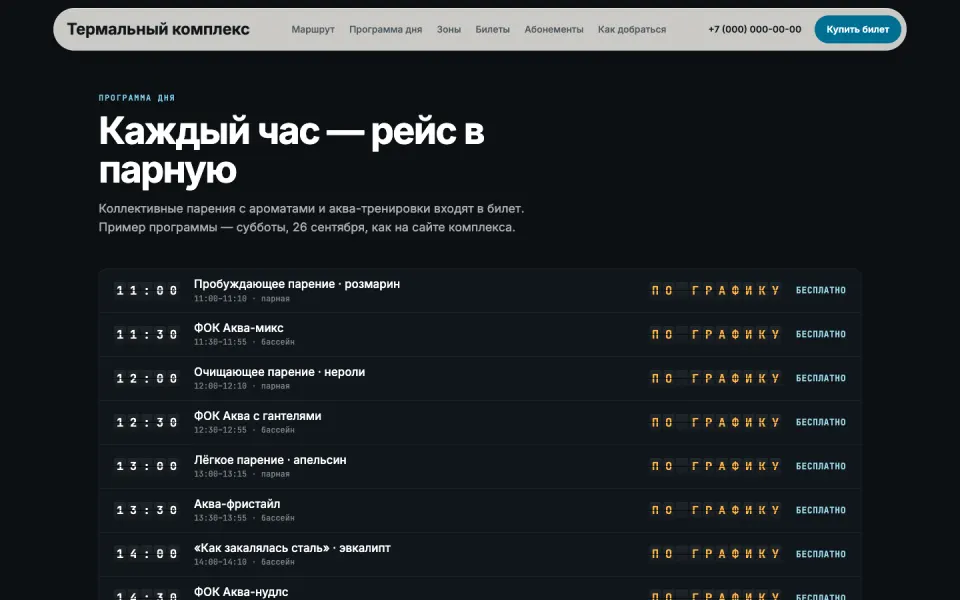Click the 11:00 flip-clock time

[x=147, y=290]
